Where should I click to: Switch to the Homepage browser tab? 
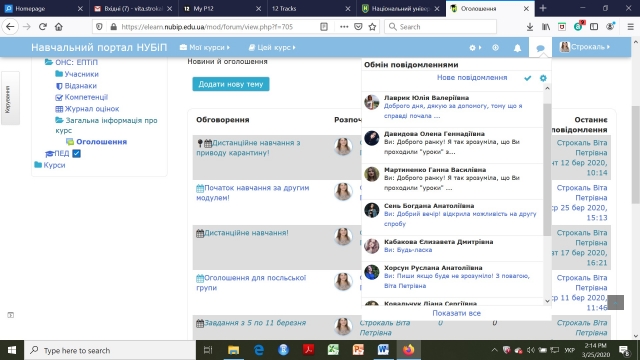coord(44,8)
